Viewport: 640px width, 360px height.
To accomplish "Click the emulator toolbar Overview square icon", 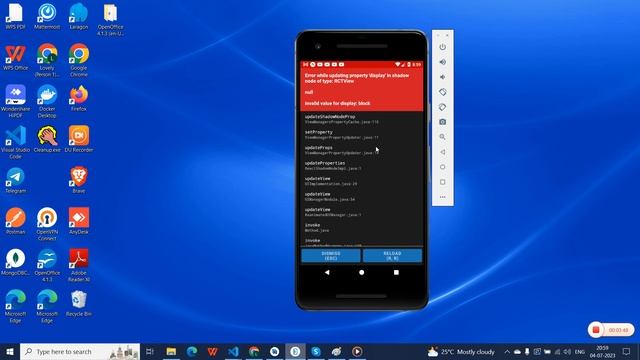I will click(x=442, y=182).
